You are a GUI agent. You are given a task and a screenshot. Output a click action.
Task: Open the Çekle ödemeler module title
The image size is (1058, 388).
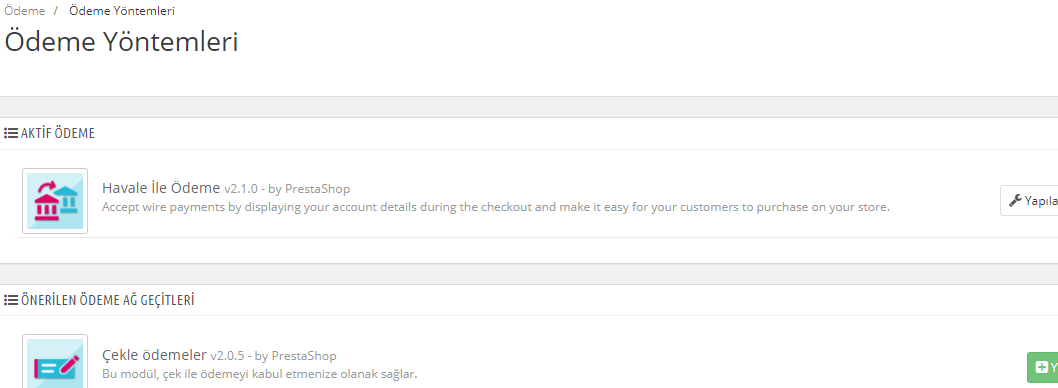point(155,354)
